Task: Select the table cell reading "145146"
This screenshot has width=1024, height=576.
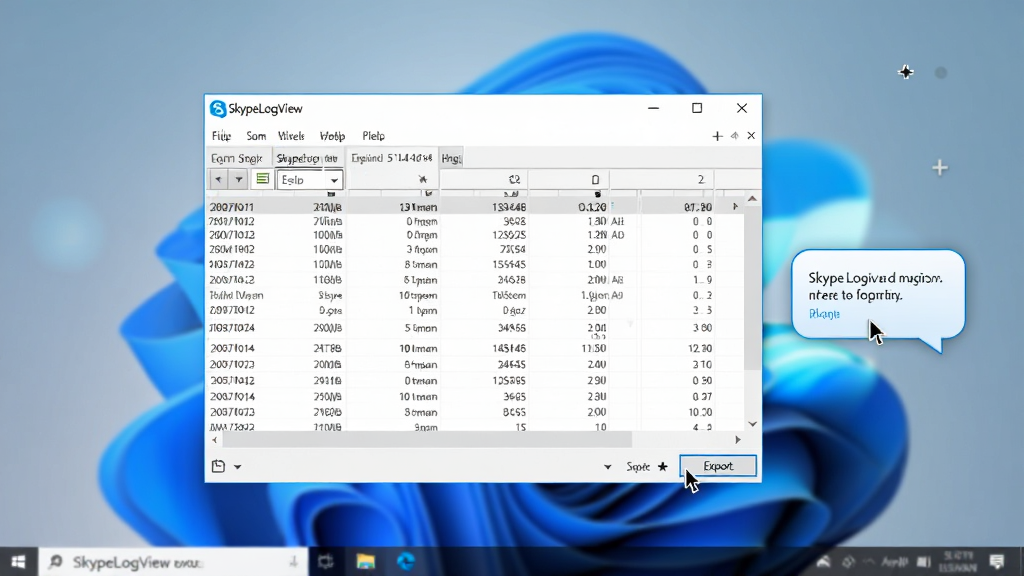Action: (509, 348)
